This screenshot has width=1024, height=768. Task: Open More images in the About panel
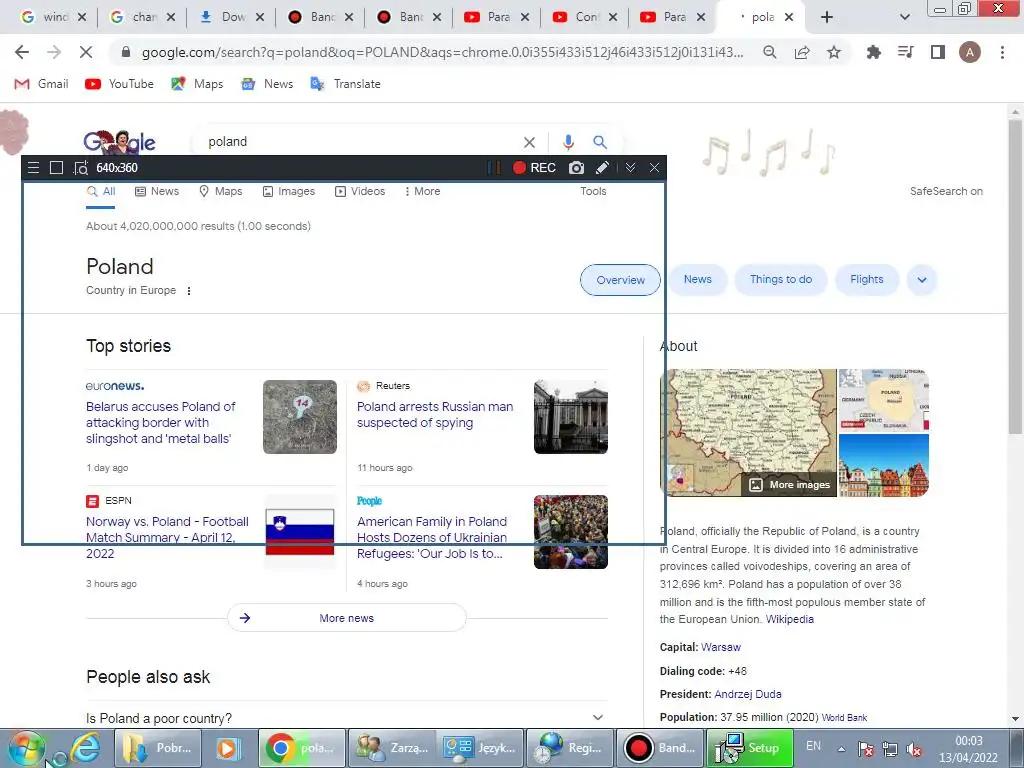pos(790,485)
